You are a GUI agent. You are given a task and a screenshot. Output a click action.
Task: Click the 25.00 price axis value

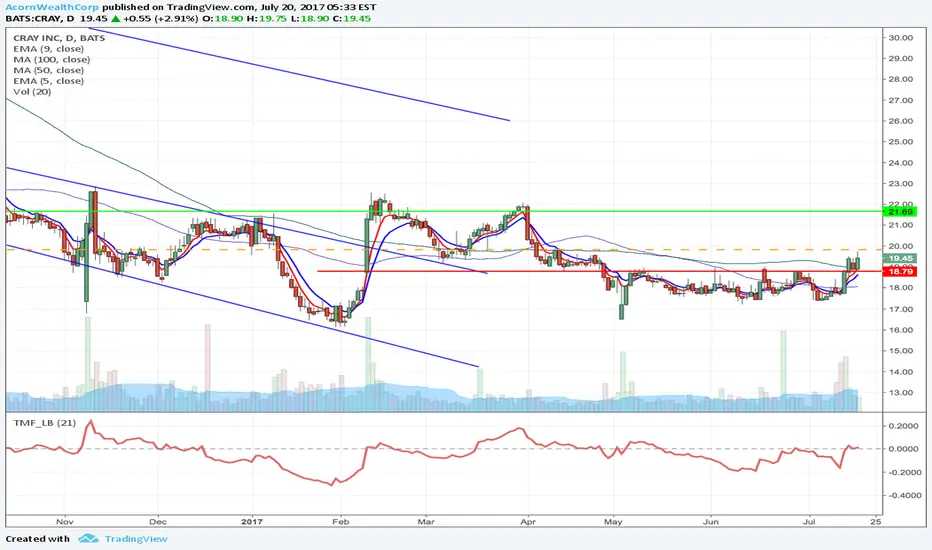[x=900, y=142]
